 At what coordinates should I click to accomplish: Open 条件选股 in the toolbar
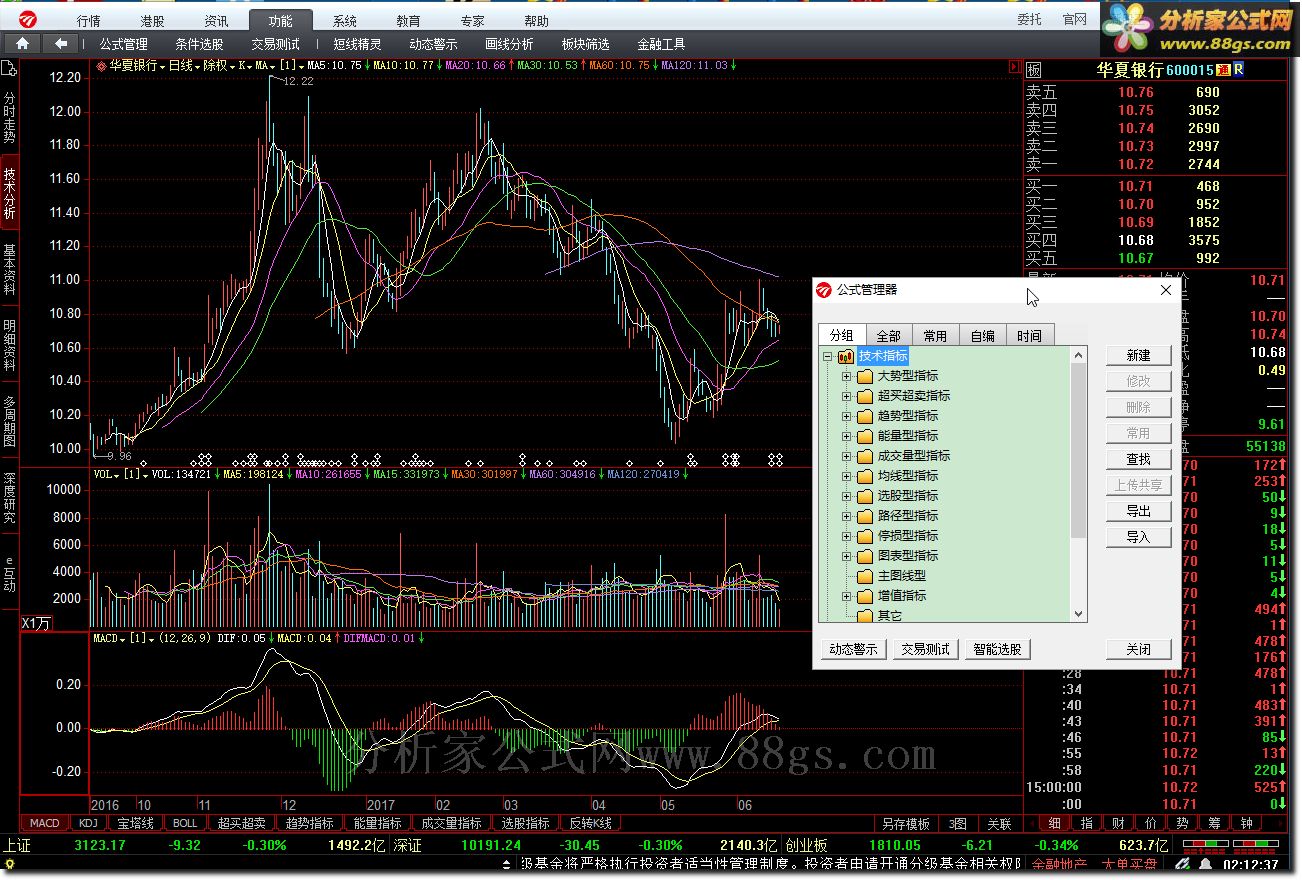(199, 44)
